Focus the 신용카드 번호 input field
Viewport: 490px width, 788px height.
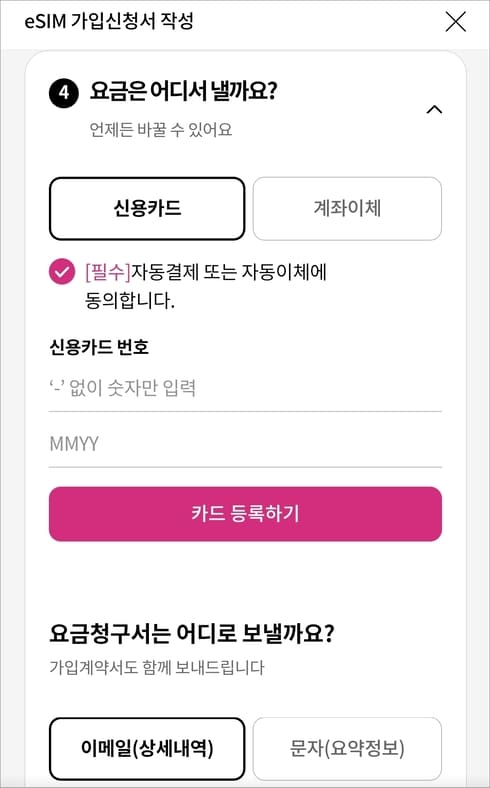tap(245, 388)
